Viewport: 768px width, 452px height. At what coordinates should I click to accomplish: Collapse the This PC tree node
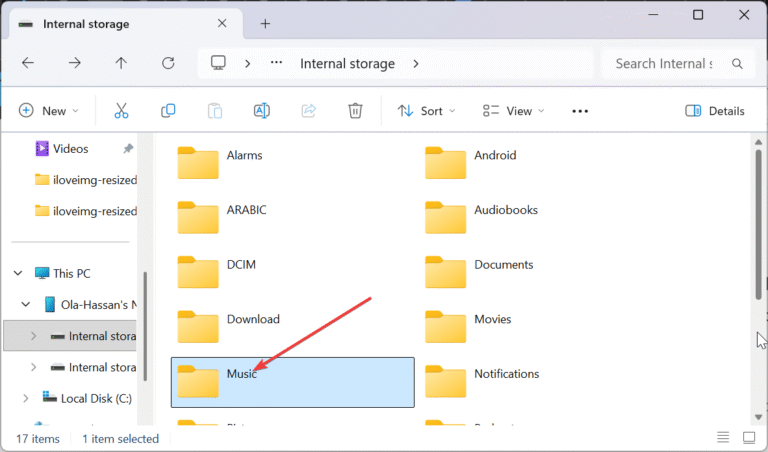(x=18, y=273)
